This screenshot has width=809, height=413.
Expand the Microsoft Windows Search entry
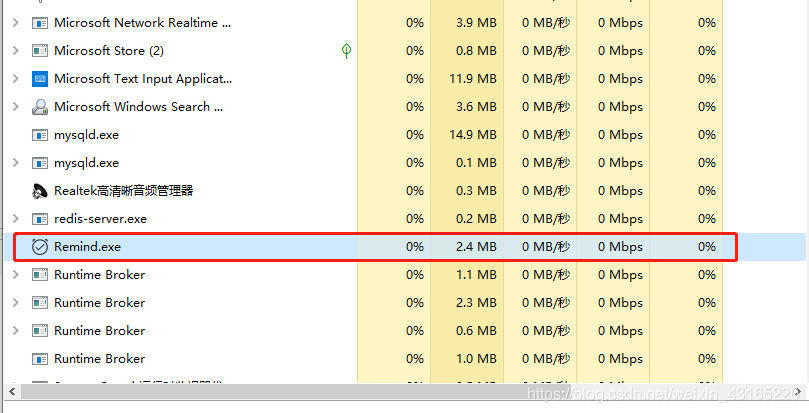[x=15, y=107]
